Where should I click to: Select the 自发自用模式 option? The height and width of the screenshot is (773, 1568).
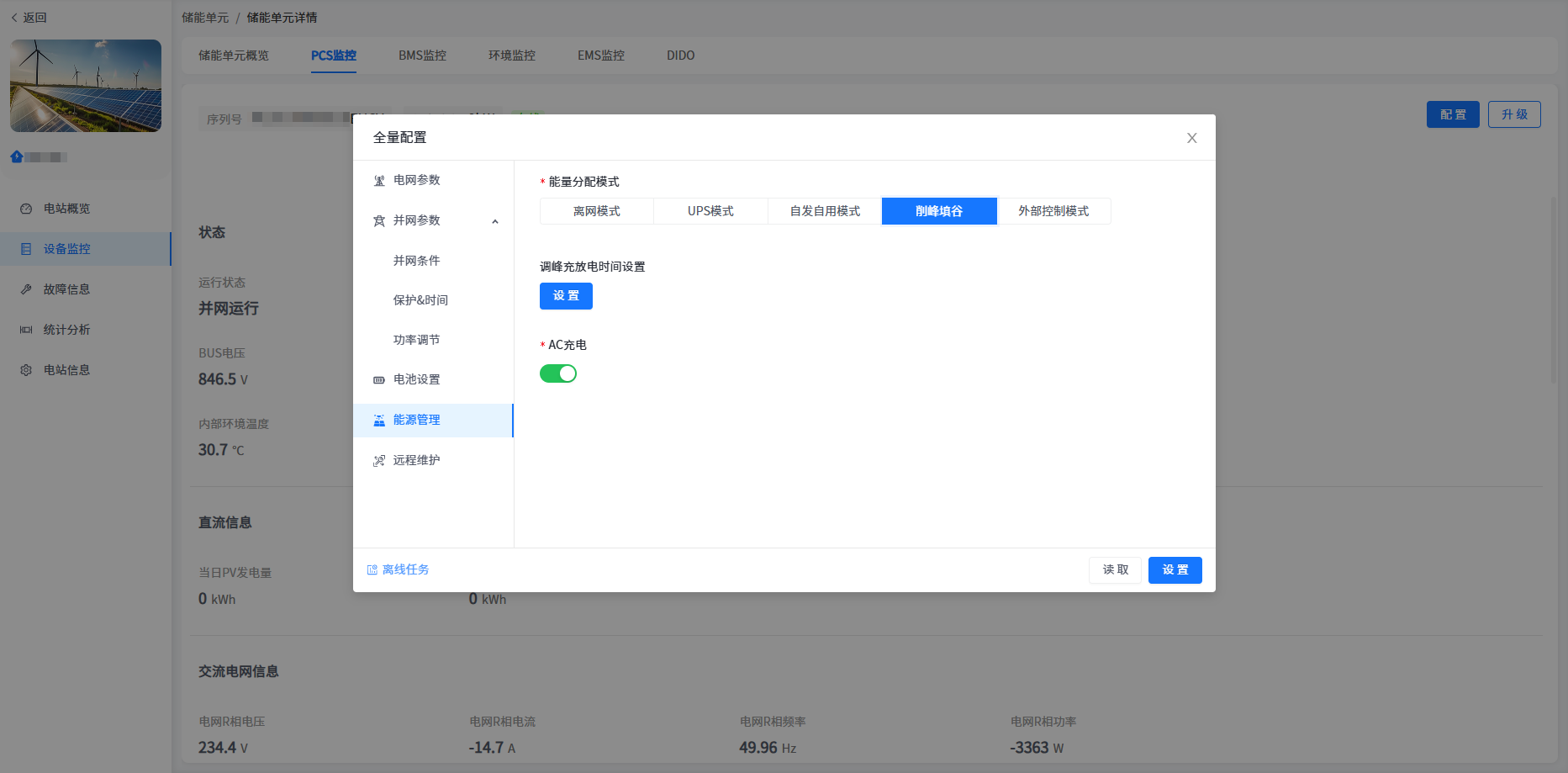[824, 211]
